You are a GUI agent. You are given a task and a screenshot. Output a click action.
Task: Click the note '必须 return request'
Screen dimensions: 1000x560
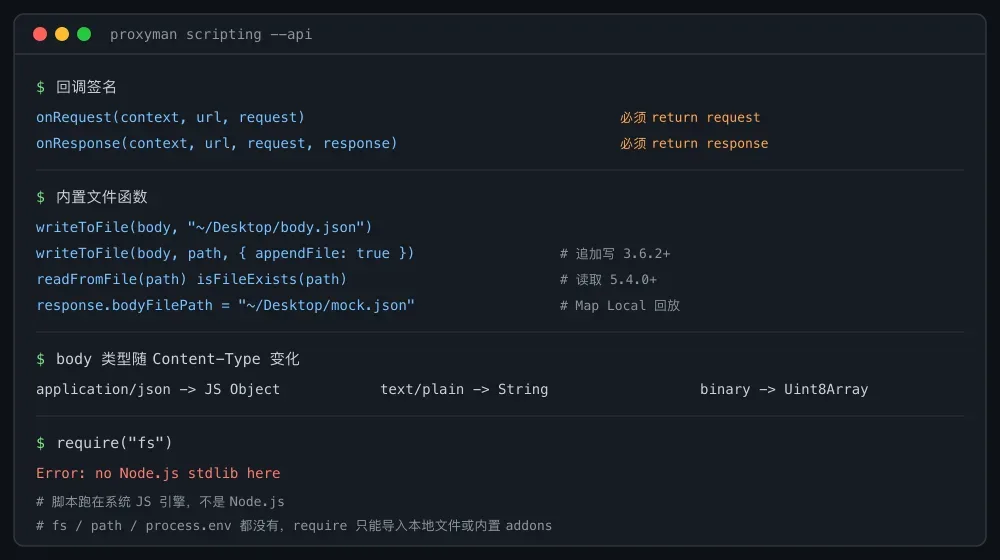tap(690, 117)
